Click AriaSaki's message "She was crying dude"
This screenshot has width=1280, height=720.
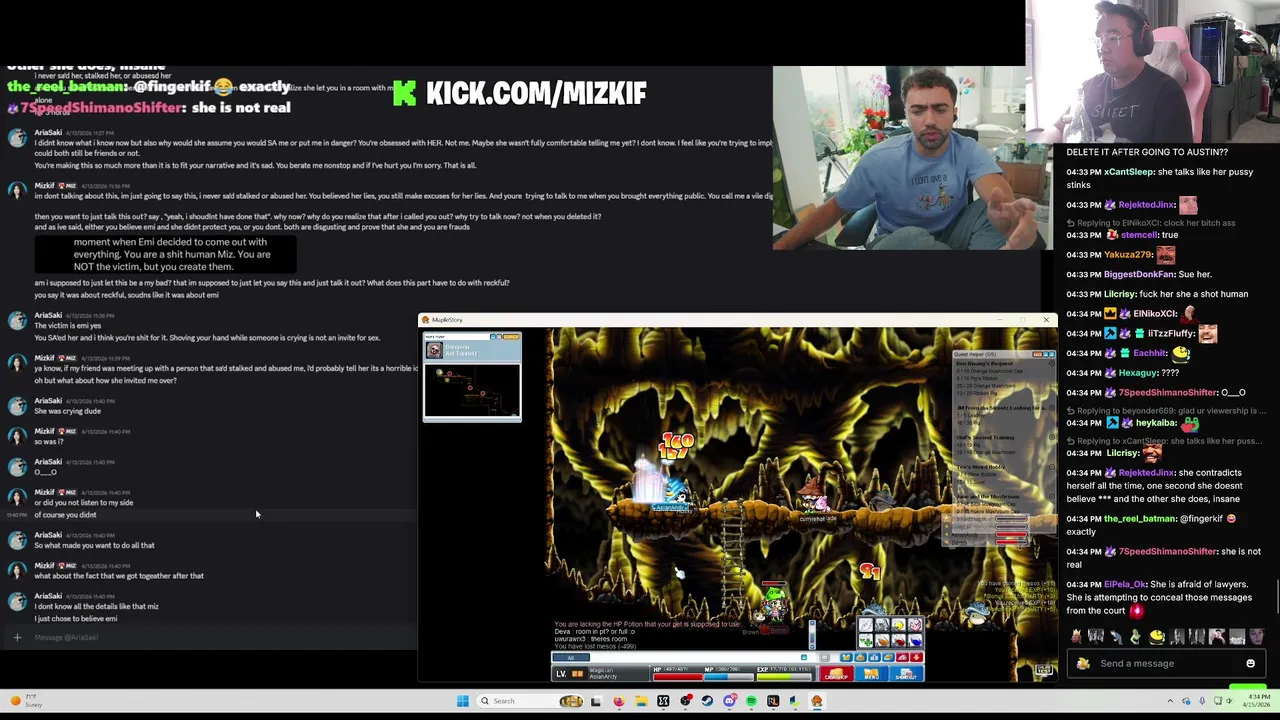68,411
